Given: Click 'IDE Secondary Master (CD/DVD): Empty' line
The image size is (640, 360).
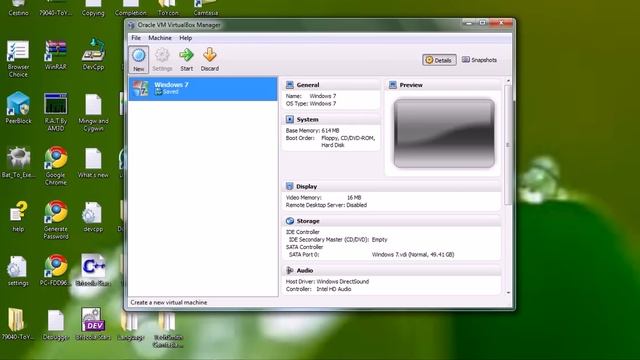Looking at the screenshot, I should (338, 240).
